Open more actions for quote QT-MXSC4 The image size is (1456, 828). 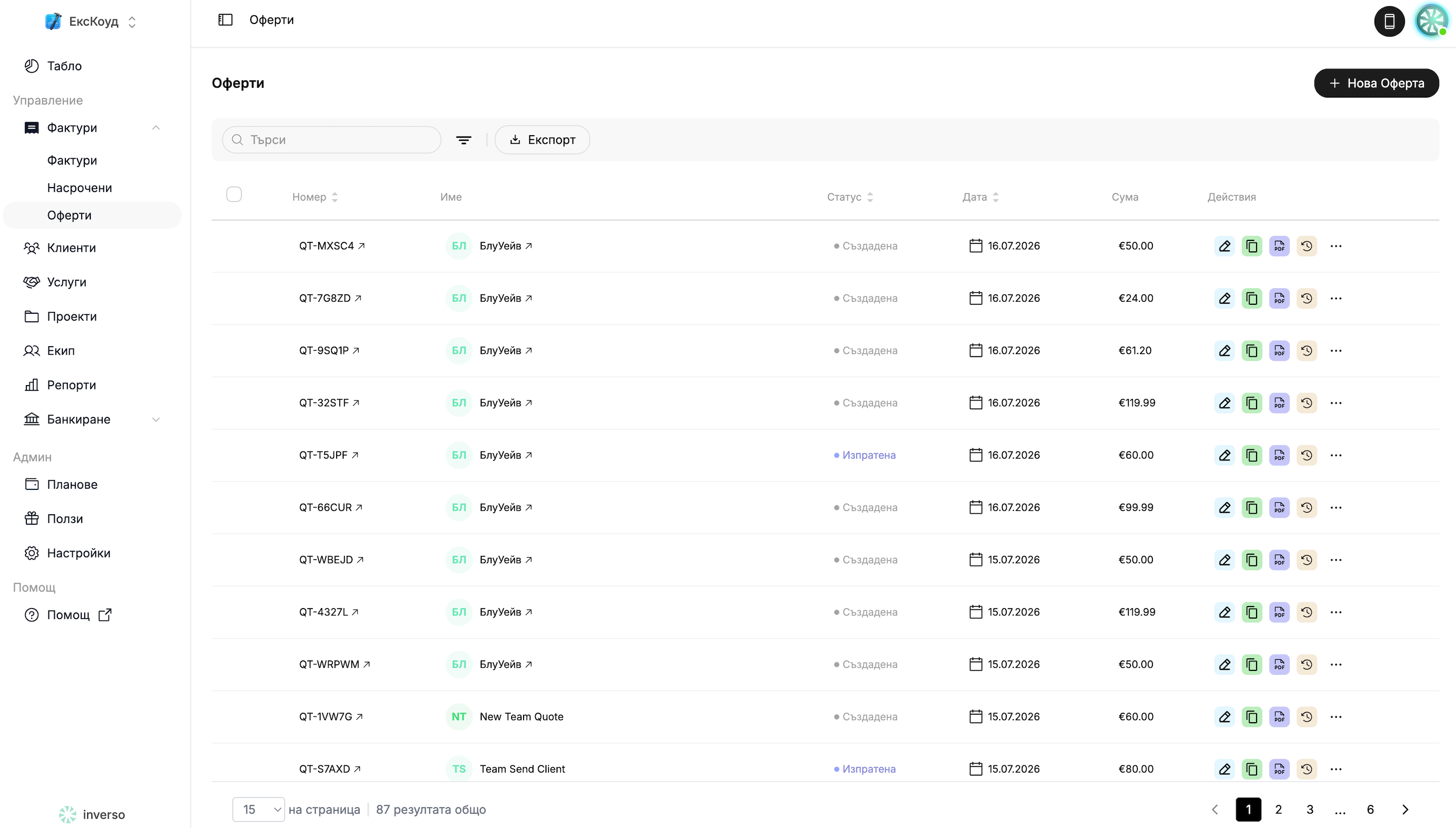[x=1335, y=246]
